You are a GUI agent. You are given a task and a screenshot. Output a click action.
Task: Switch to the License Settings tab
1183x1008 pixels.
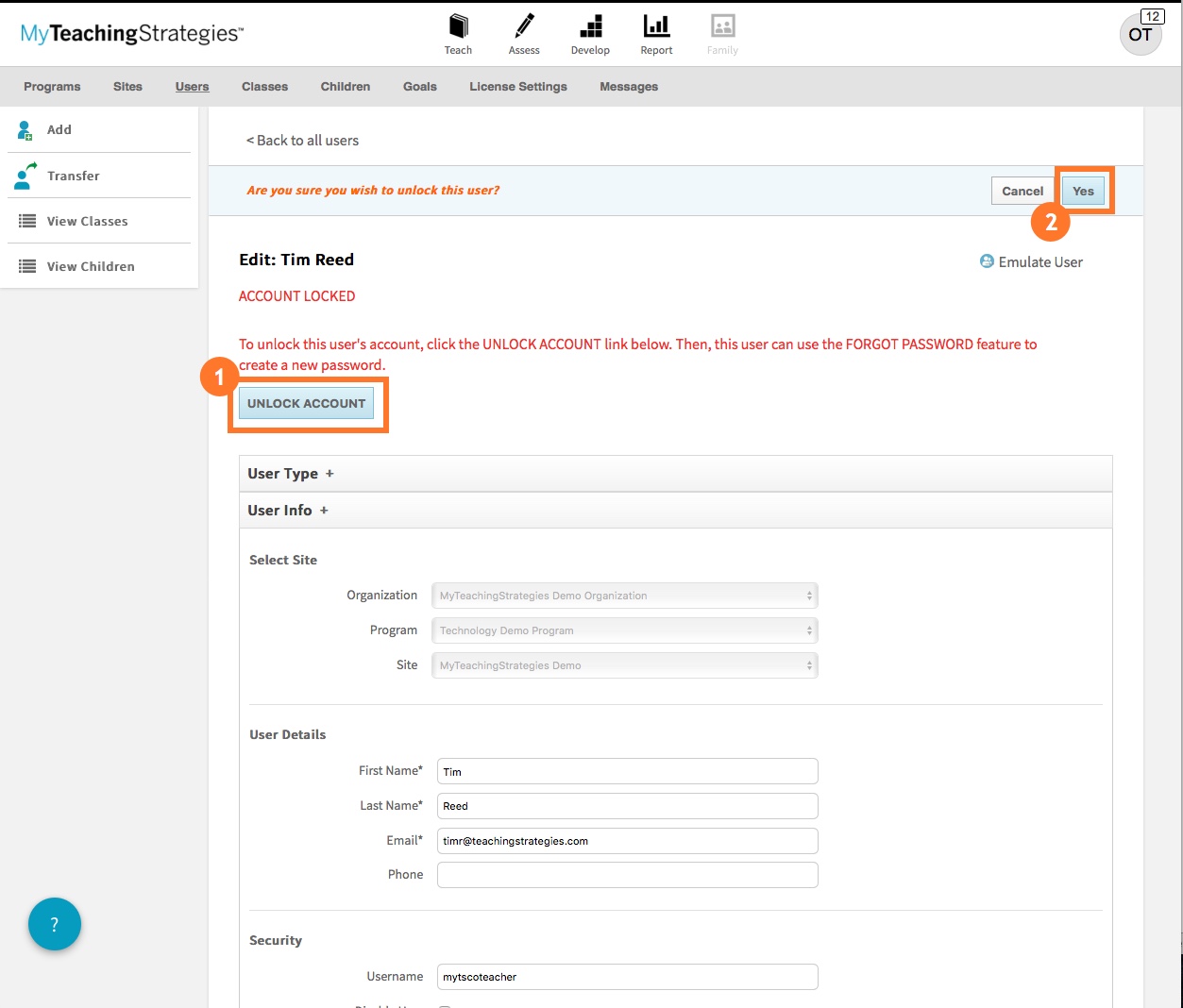517,86
